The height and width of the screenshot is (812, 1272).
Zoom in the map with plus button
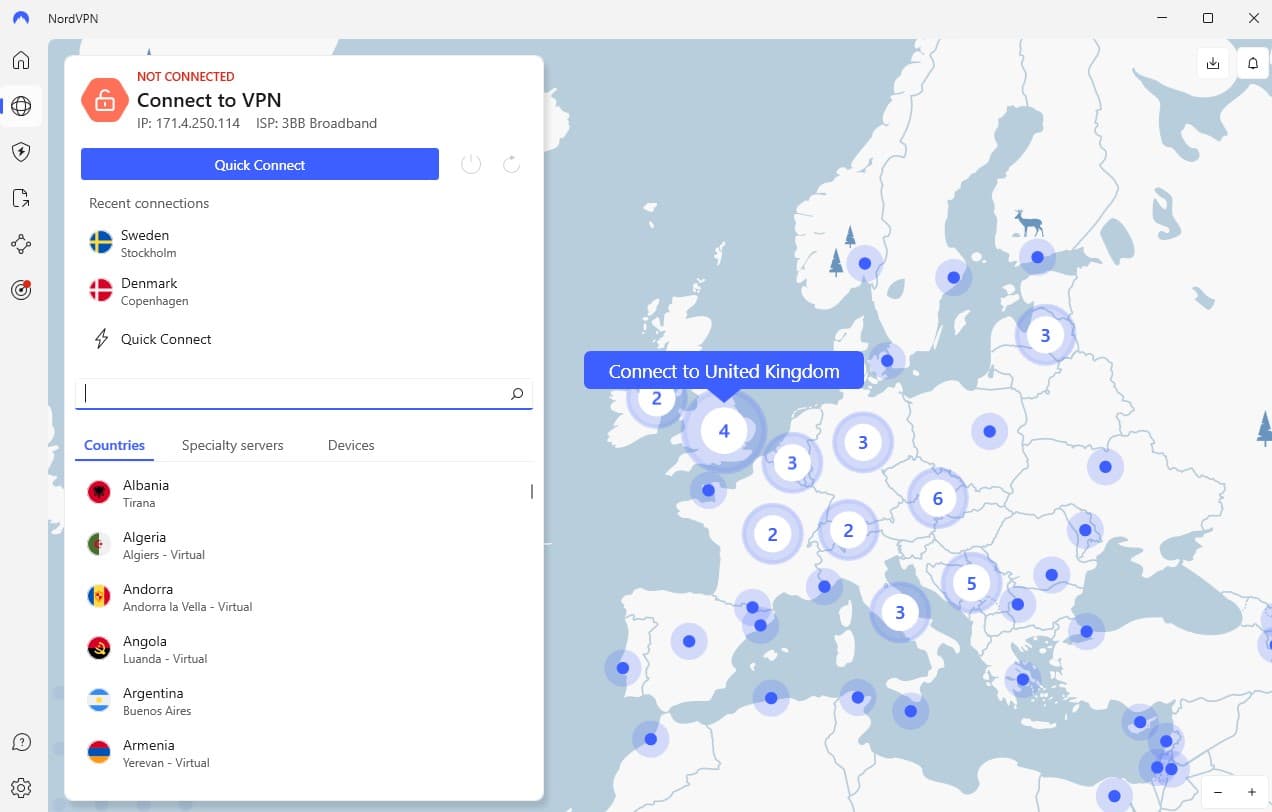1251,792
